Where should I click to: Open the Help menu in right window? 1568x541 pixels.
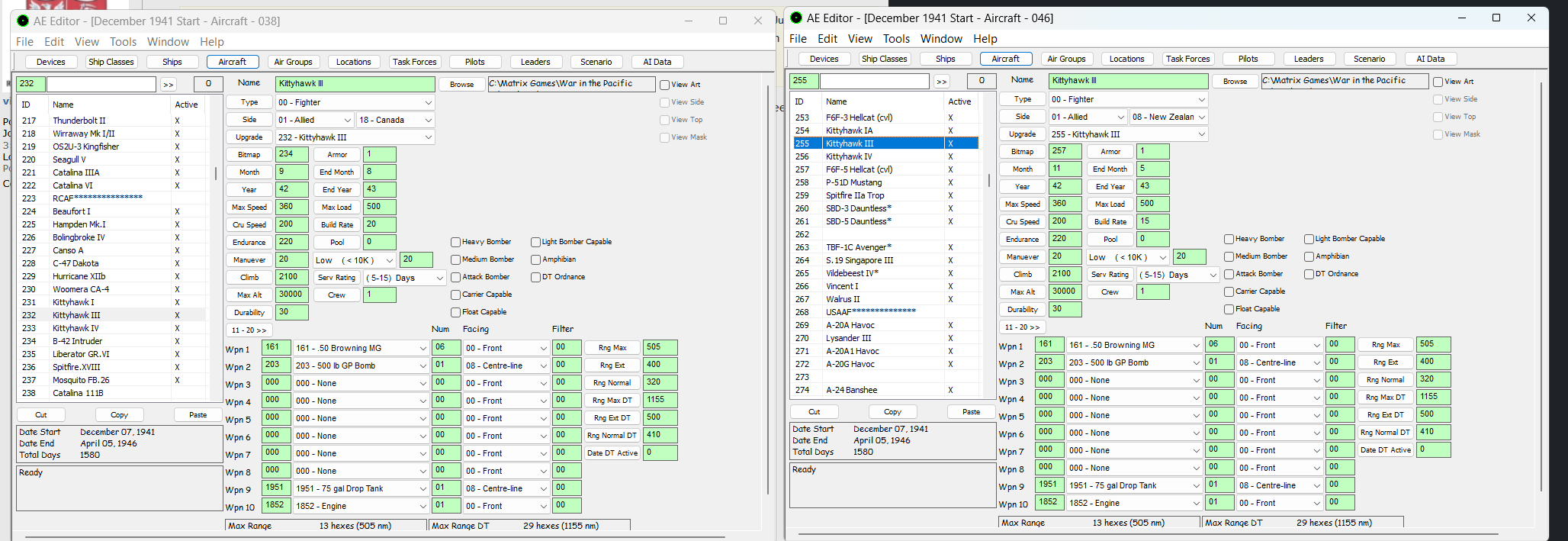pos(985,39)
